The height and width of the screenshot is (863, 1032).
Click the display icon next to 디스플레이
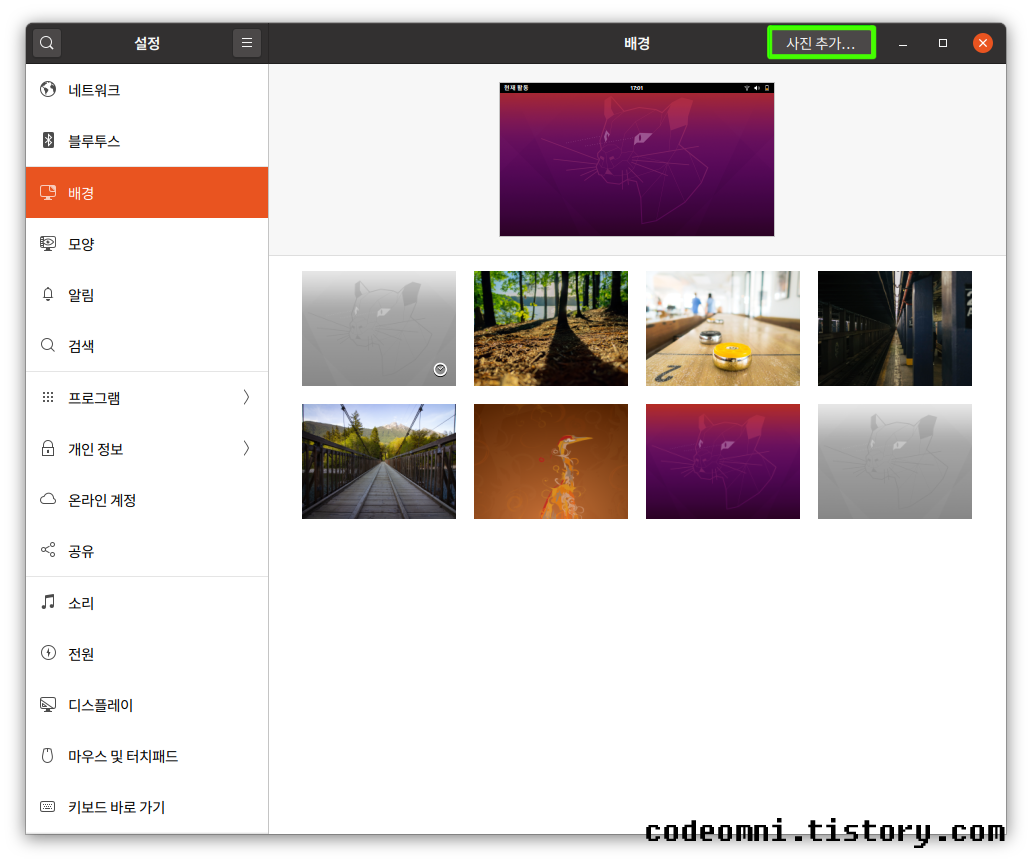tap(48, 704)
